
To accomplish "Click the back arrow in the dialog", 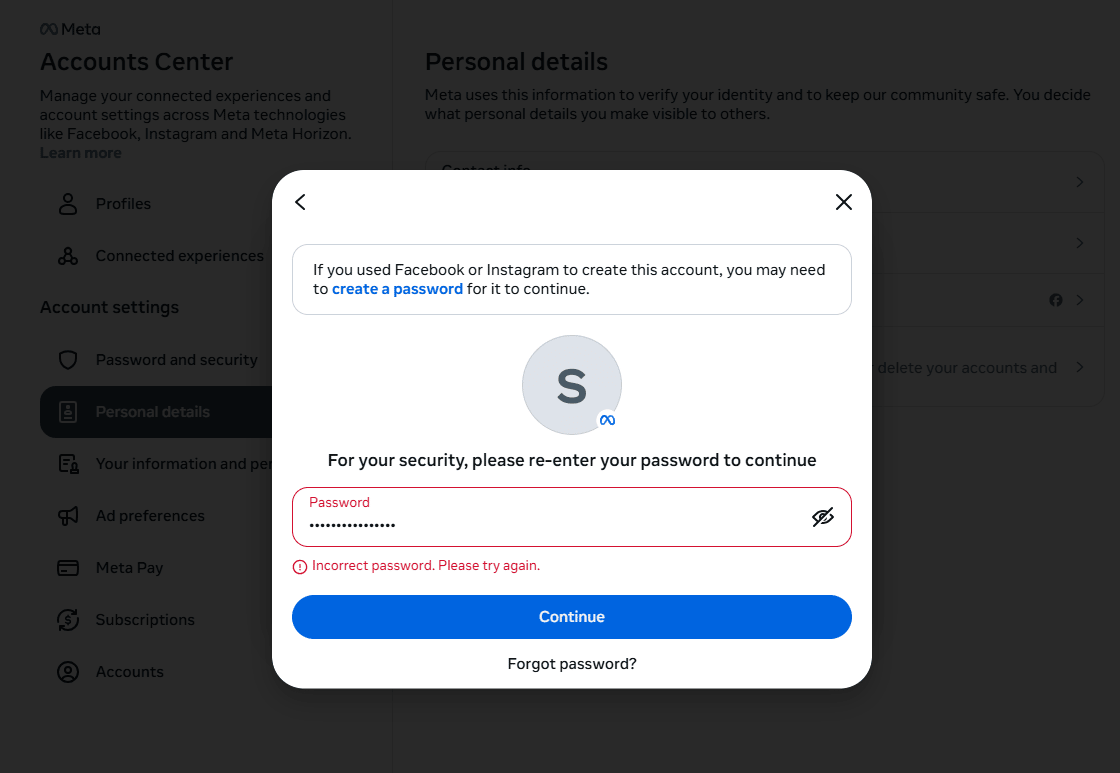I will click(x=300, y=202).
